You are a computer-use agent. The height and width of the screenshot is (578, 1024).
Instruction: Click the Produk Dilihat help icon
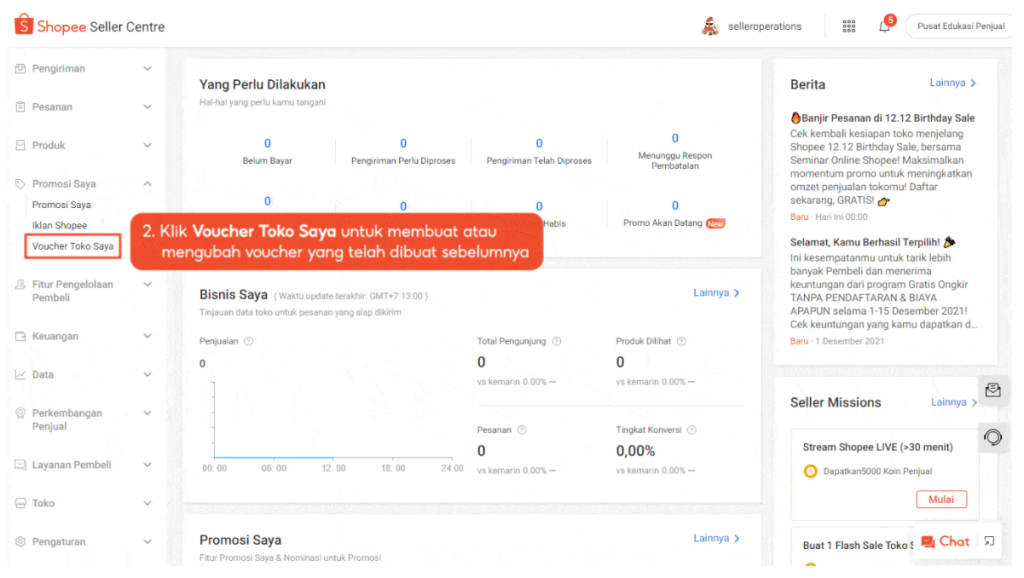tap(681, 342)
